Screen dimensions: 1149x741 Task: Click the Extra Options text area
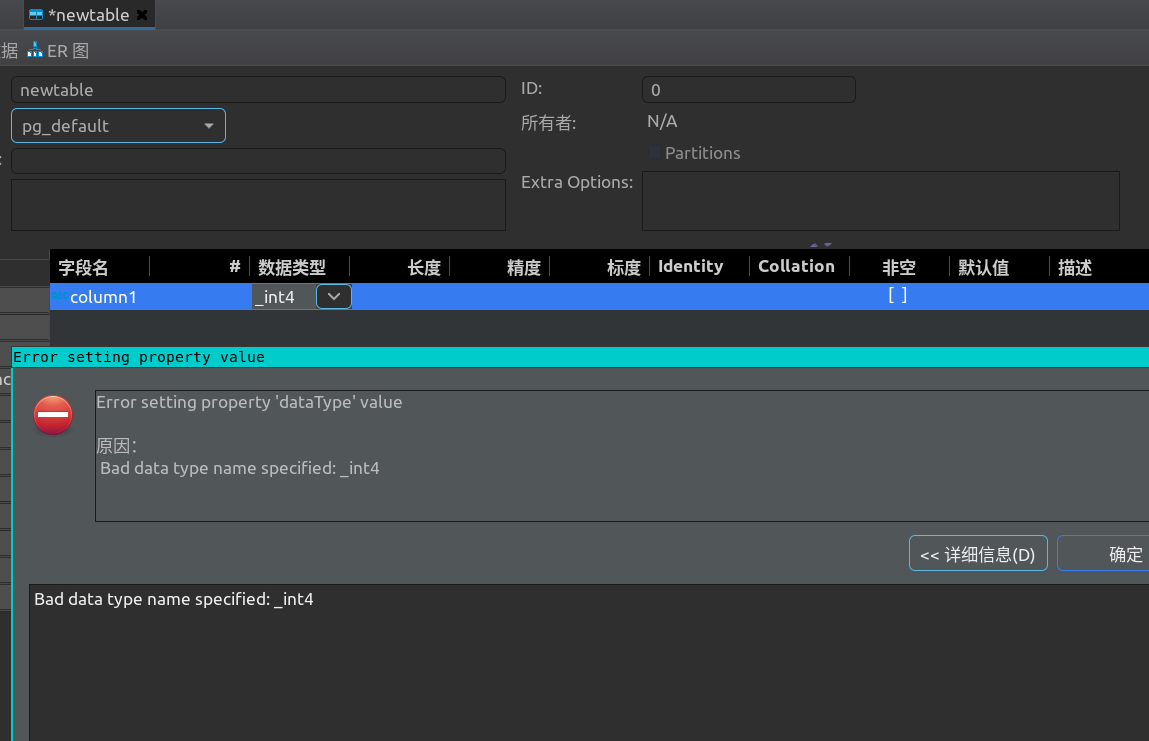[880, 201]
